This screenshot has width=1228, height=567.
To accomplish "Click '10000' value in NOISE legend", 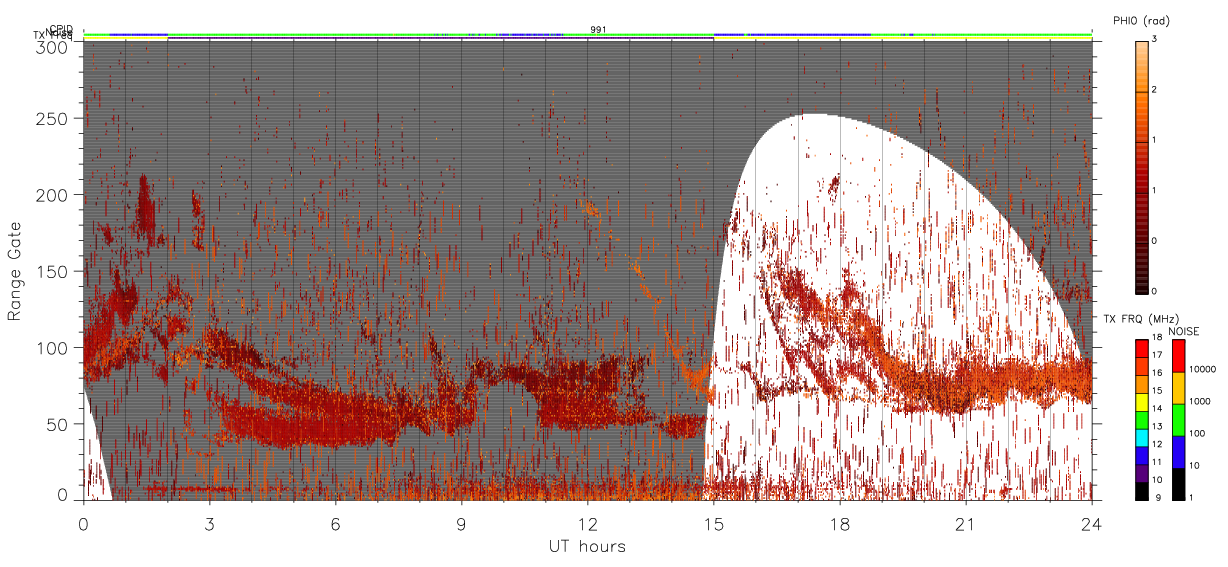I will (x=1203, y=369).
